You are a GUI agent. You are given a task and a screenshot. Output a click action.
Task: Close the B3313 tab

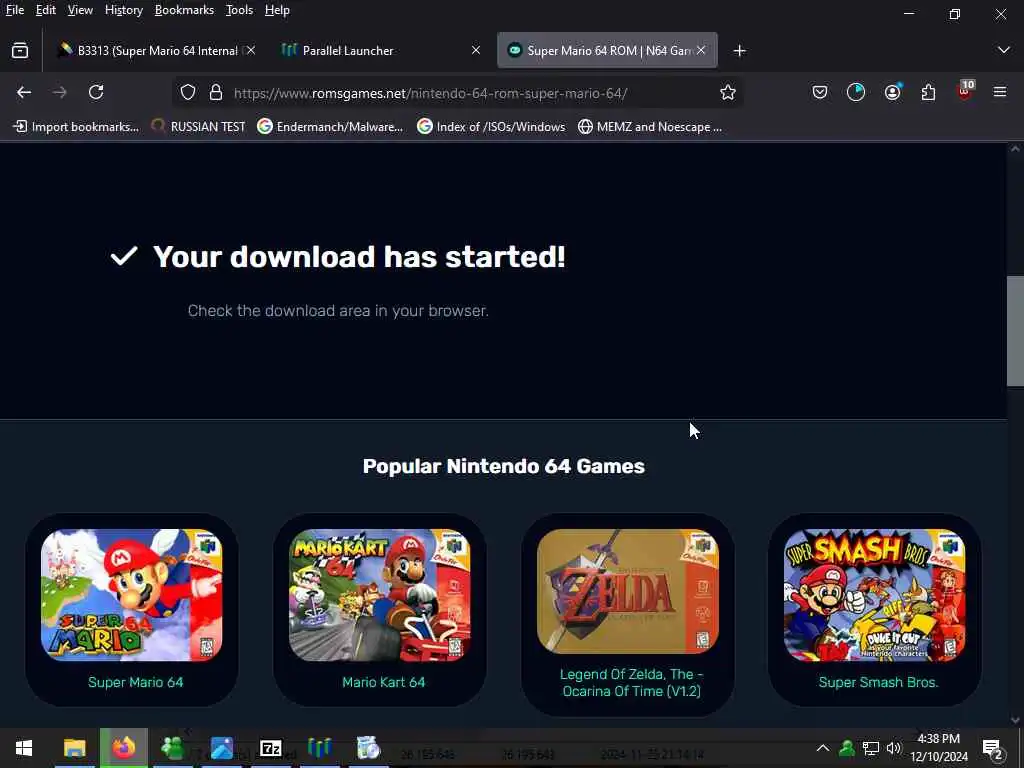tap(251, 50)
